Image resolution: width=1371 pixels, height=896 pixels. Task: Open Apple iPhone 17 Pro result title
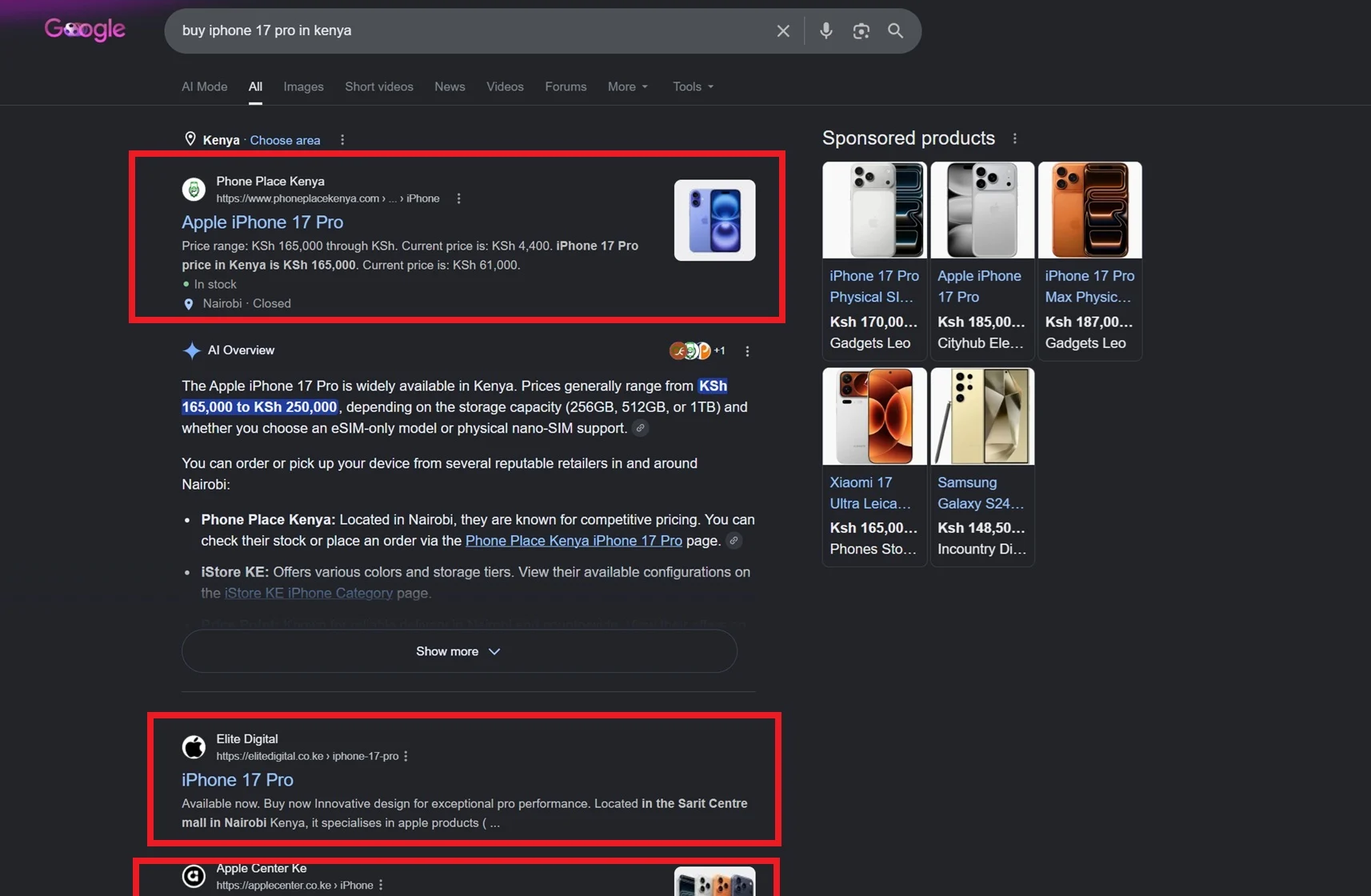click(x=262, y=222)
